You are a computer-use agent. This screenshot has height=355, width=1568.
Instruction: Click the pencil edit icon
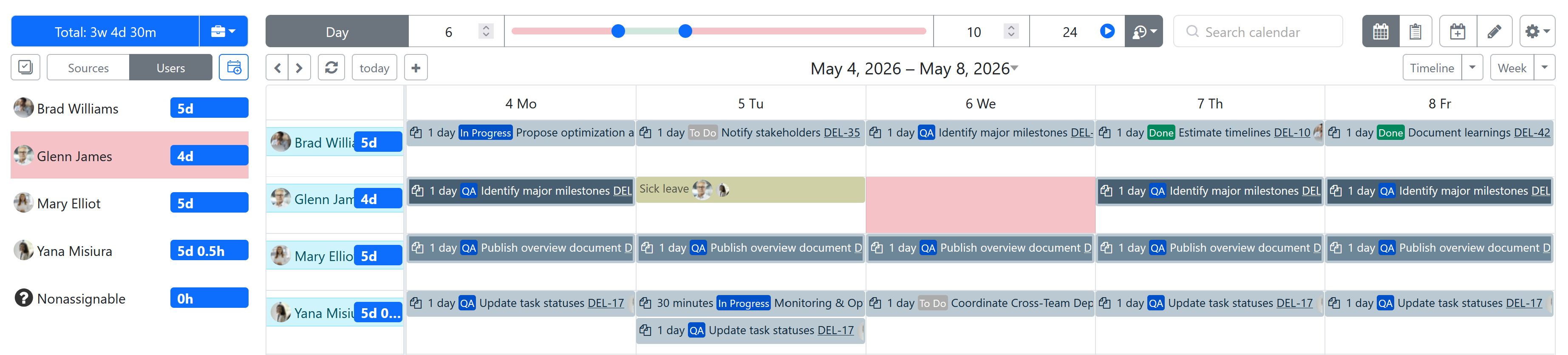point(1494,31)
